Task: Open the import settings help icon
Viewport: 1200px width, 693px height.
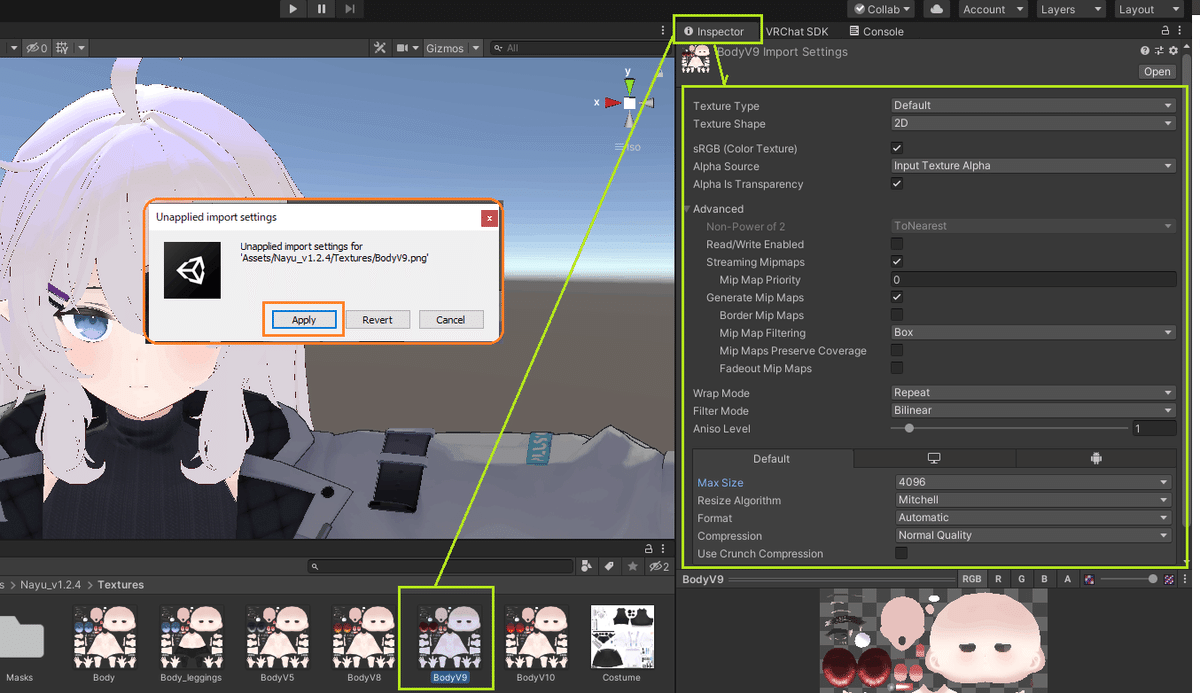Action: click(1145, 51)
